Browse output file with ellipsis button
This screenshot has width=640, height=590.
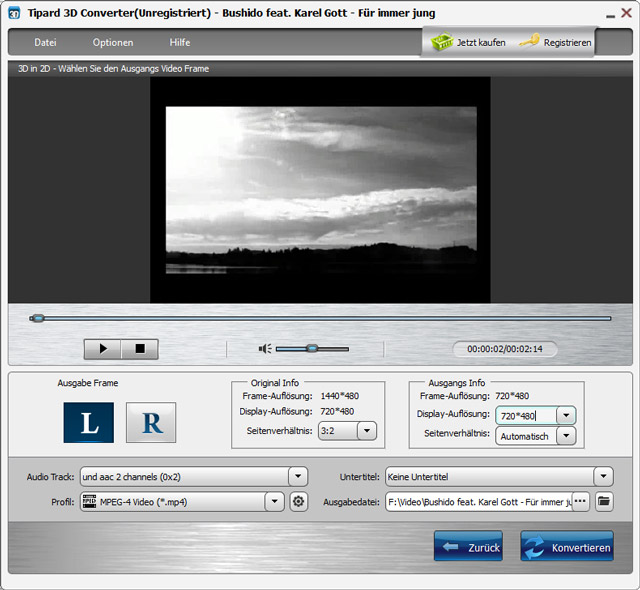tap(580, 501)
